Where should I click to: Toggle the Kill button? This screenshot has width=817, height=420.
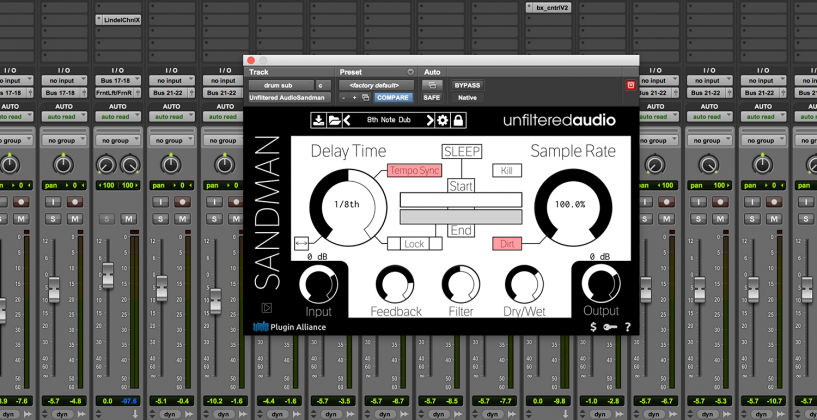pos(507,170)
